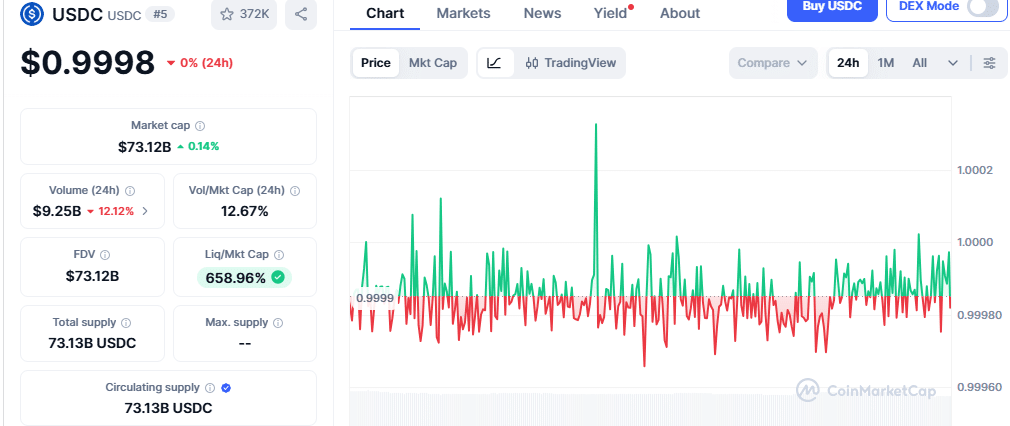This screenshot has width=1010, height=426.
Task: Set chart range to 1M
Action: tap(886, 63)
